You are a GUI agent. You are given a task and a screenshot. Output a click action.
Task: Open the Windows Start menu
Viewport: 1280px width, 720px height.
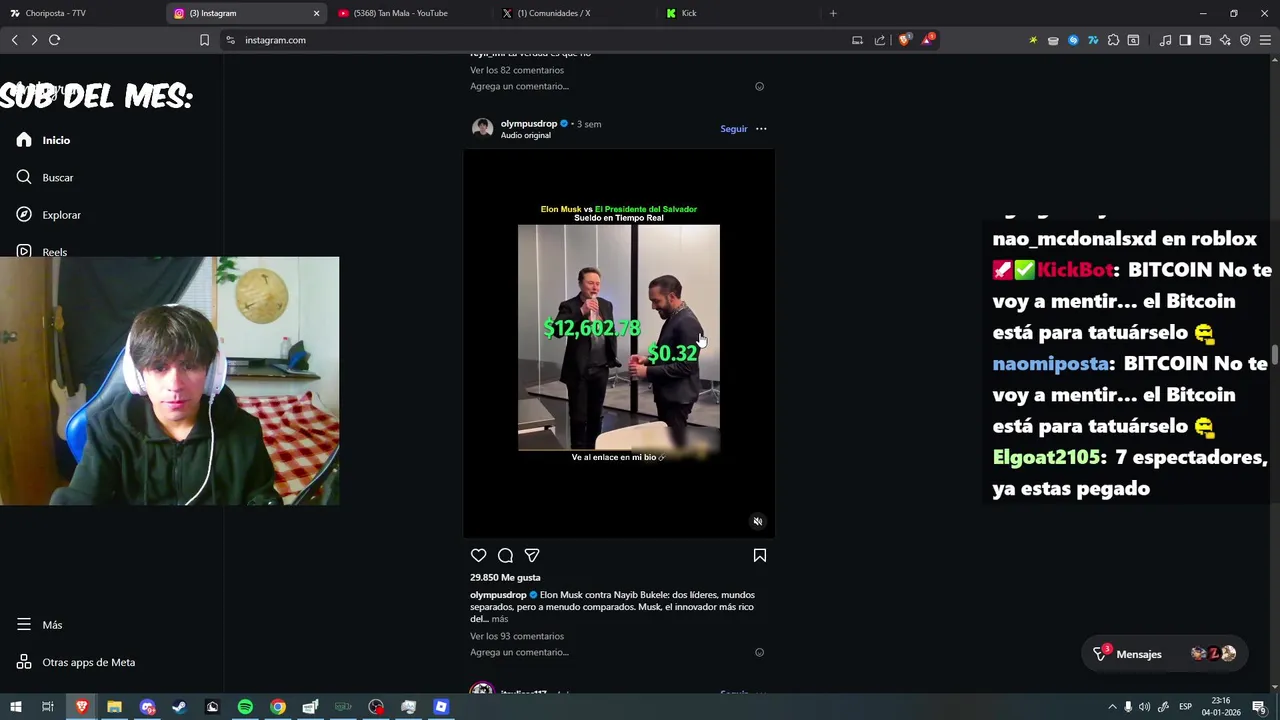tap(15, 707)
